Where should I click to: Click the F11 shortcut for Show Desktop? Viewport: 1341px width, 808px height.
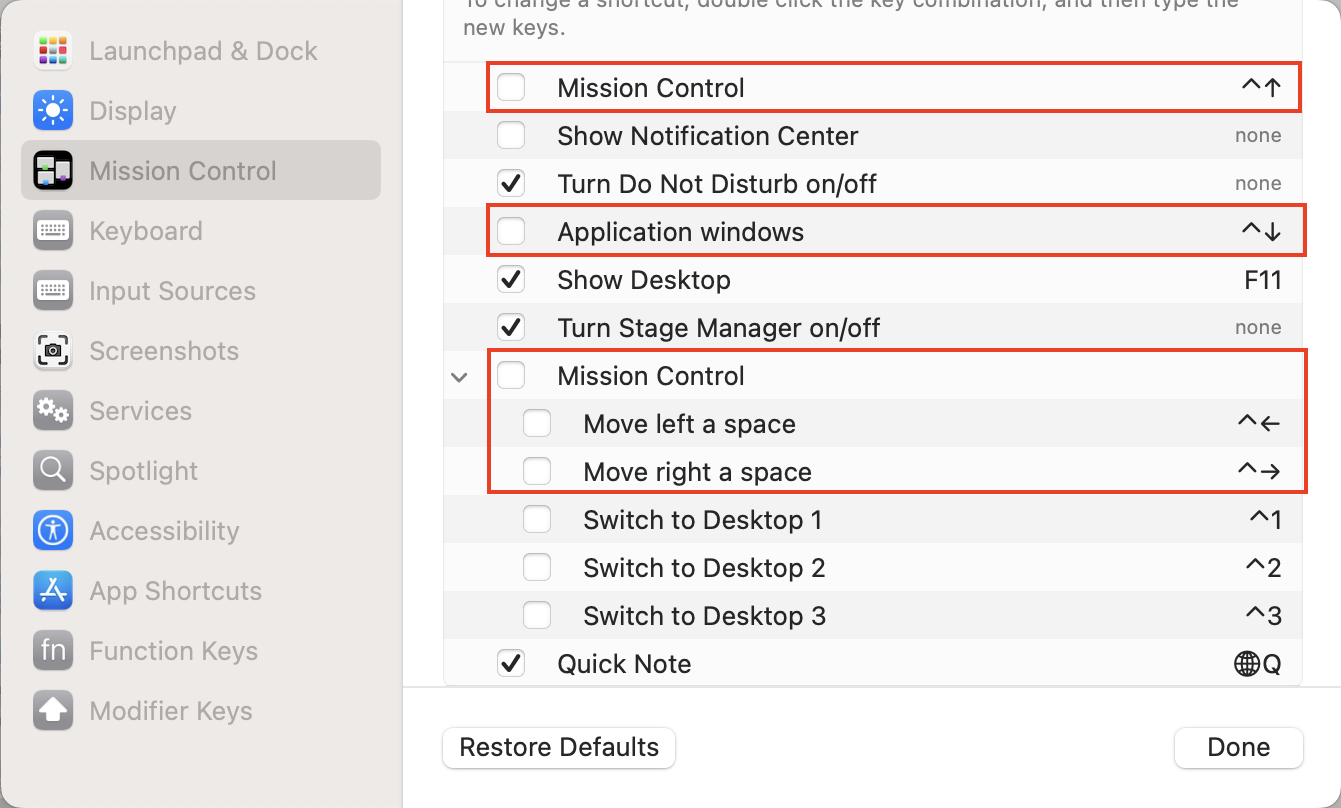(1262, 280)
